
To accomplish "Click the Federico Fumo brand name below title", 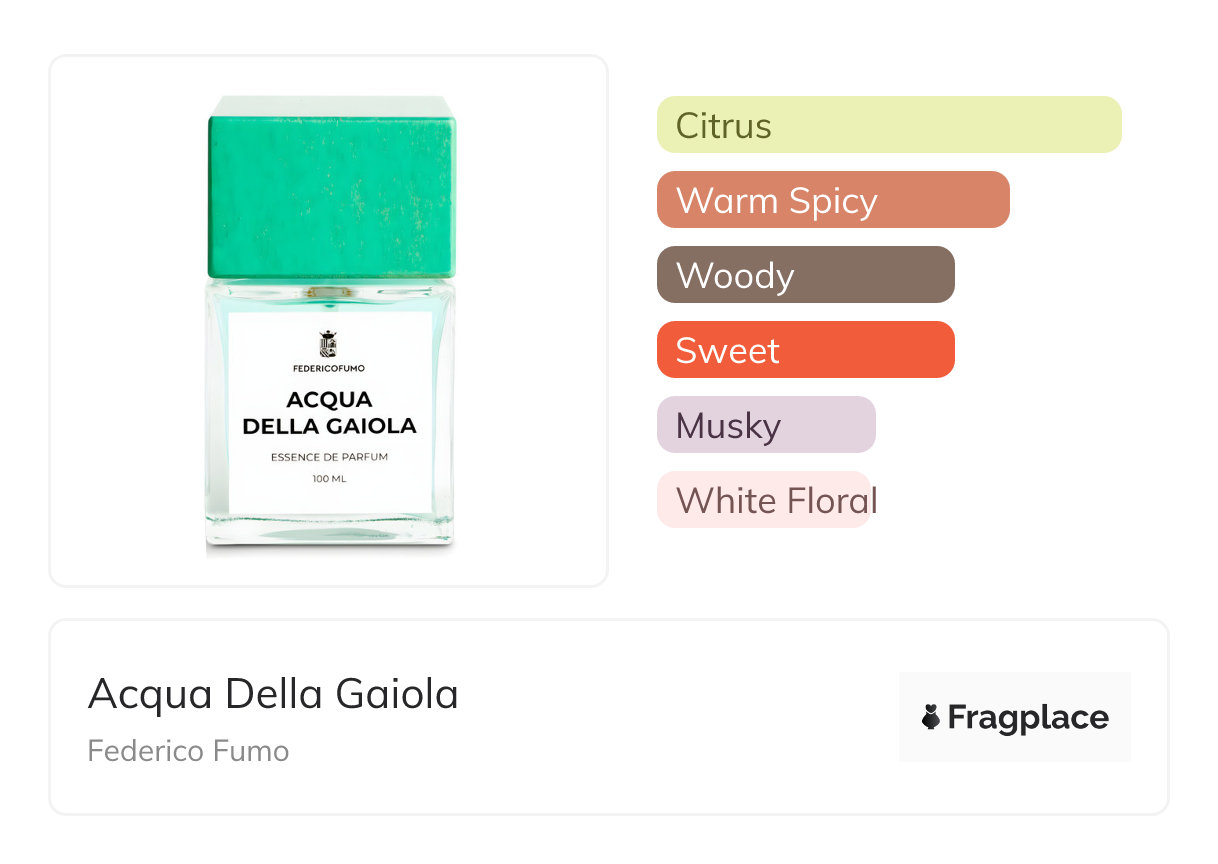I will point(188,750).
